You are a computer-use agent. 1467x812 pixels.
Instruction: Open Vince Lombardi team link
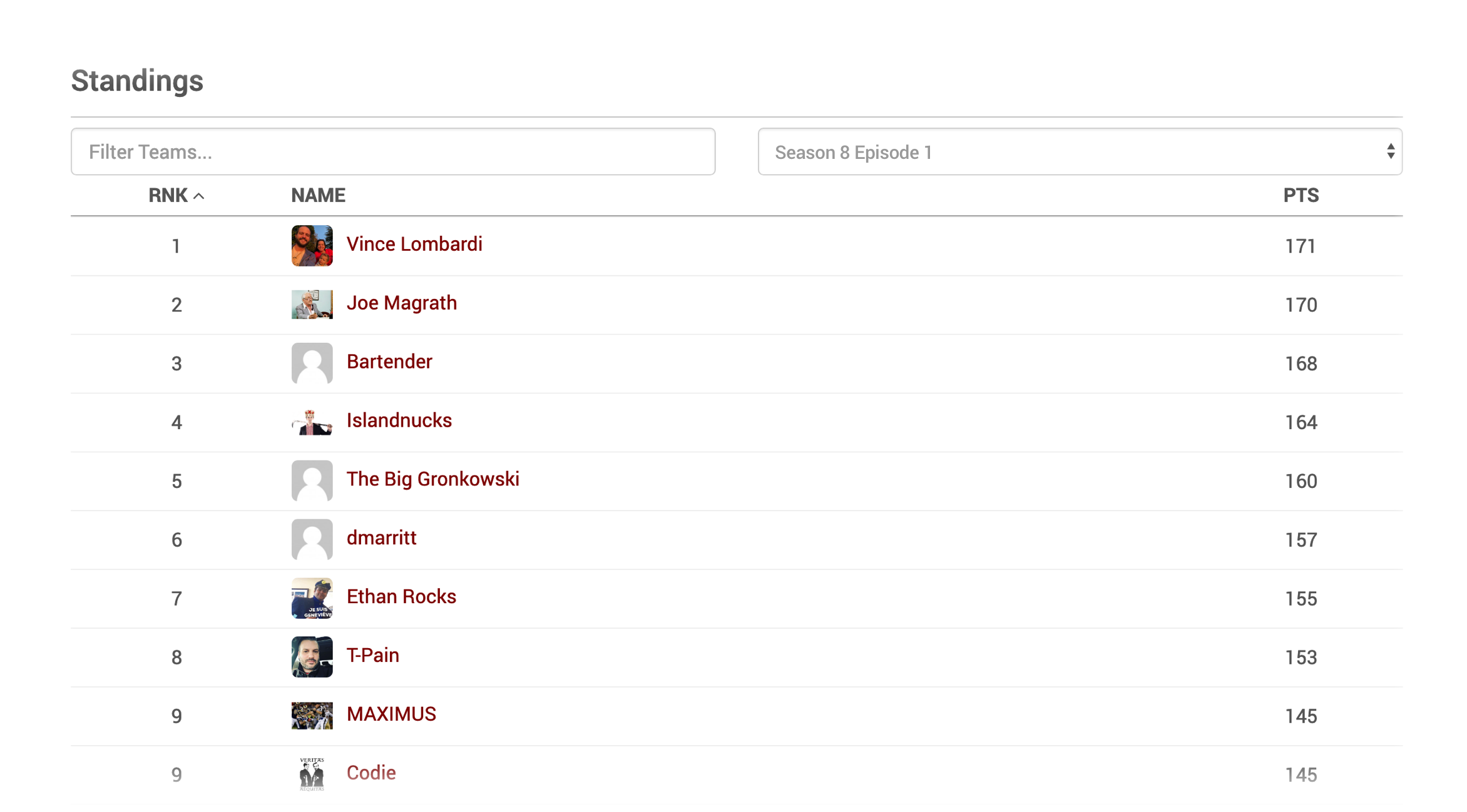[x=414, y=244]
